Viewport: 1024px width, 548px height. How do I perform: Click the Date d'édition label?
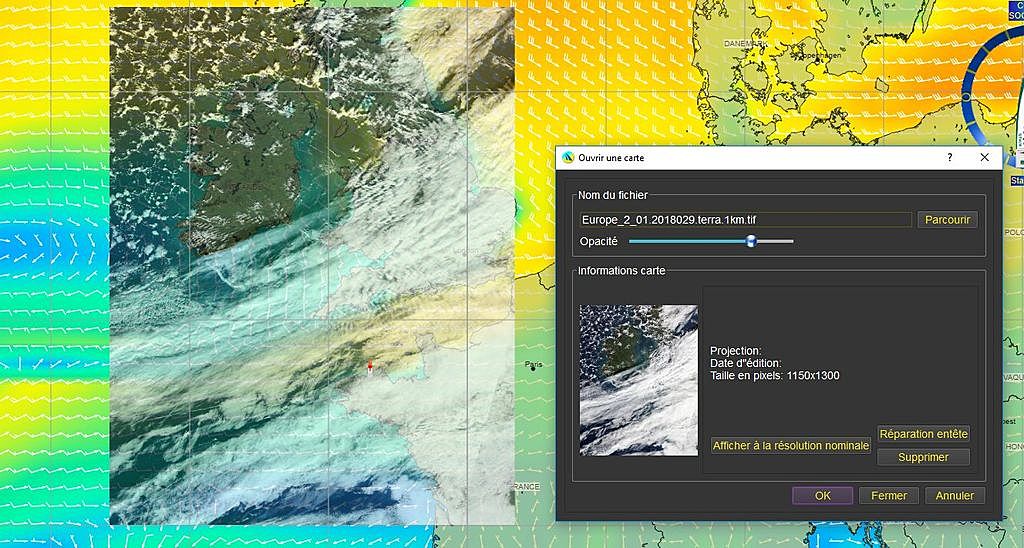746,363
